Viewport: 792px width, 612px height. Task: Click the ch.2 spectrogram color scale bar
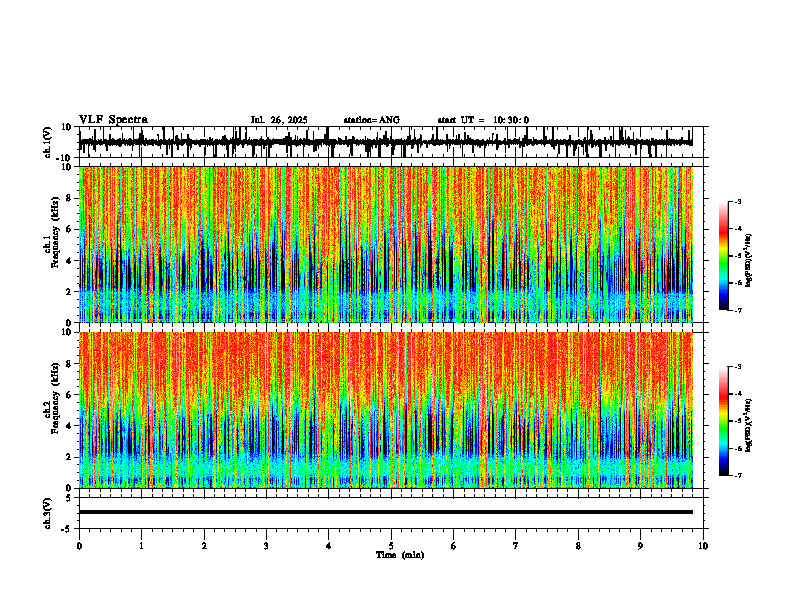click(723, 421)
